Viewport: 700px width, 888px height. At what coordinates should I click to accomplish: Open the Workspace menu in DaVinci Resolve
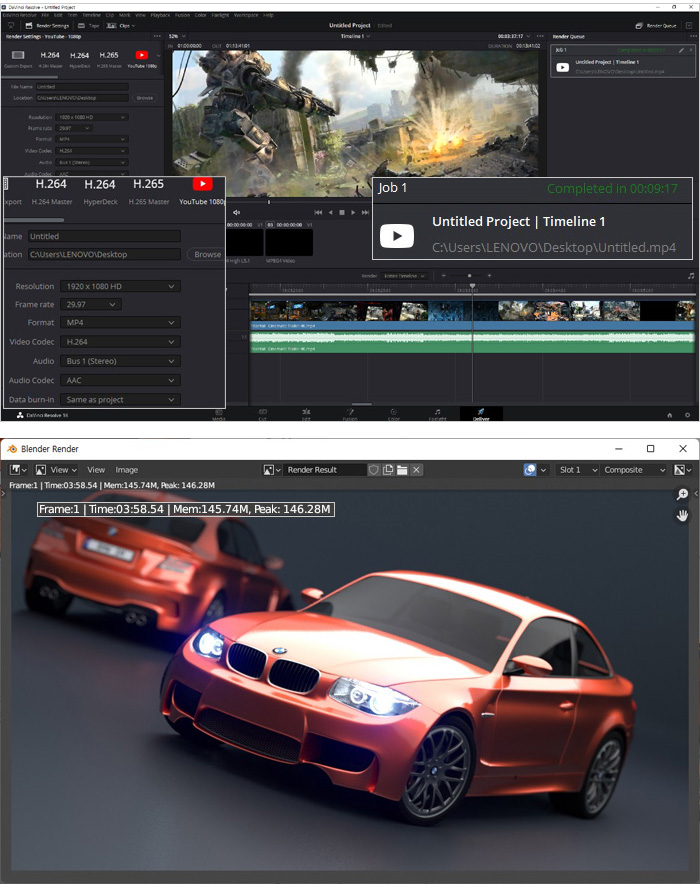coord(246,15)
